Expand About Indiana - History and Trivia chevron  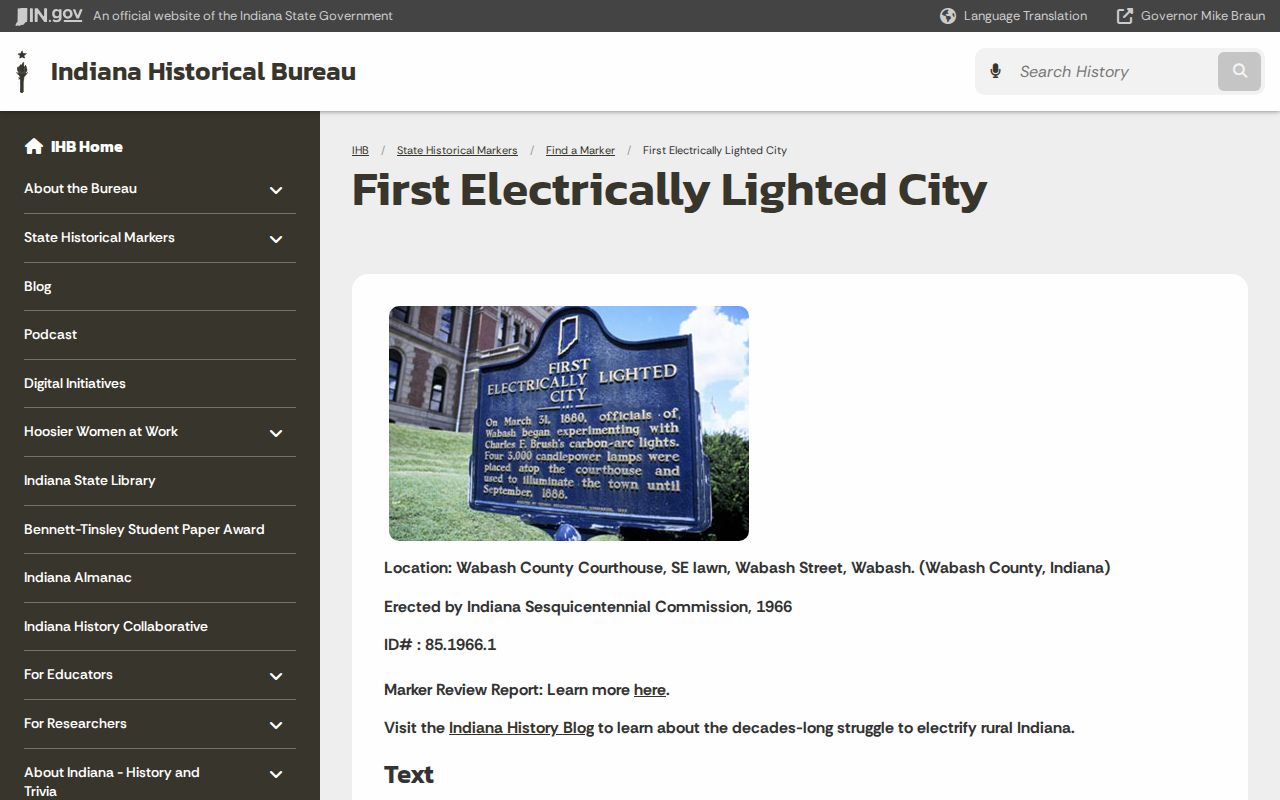[276, 774]
